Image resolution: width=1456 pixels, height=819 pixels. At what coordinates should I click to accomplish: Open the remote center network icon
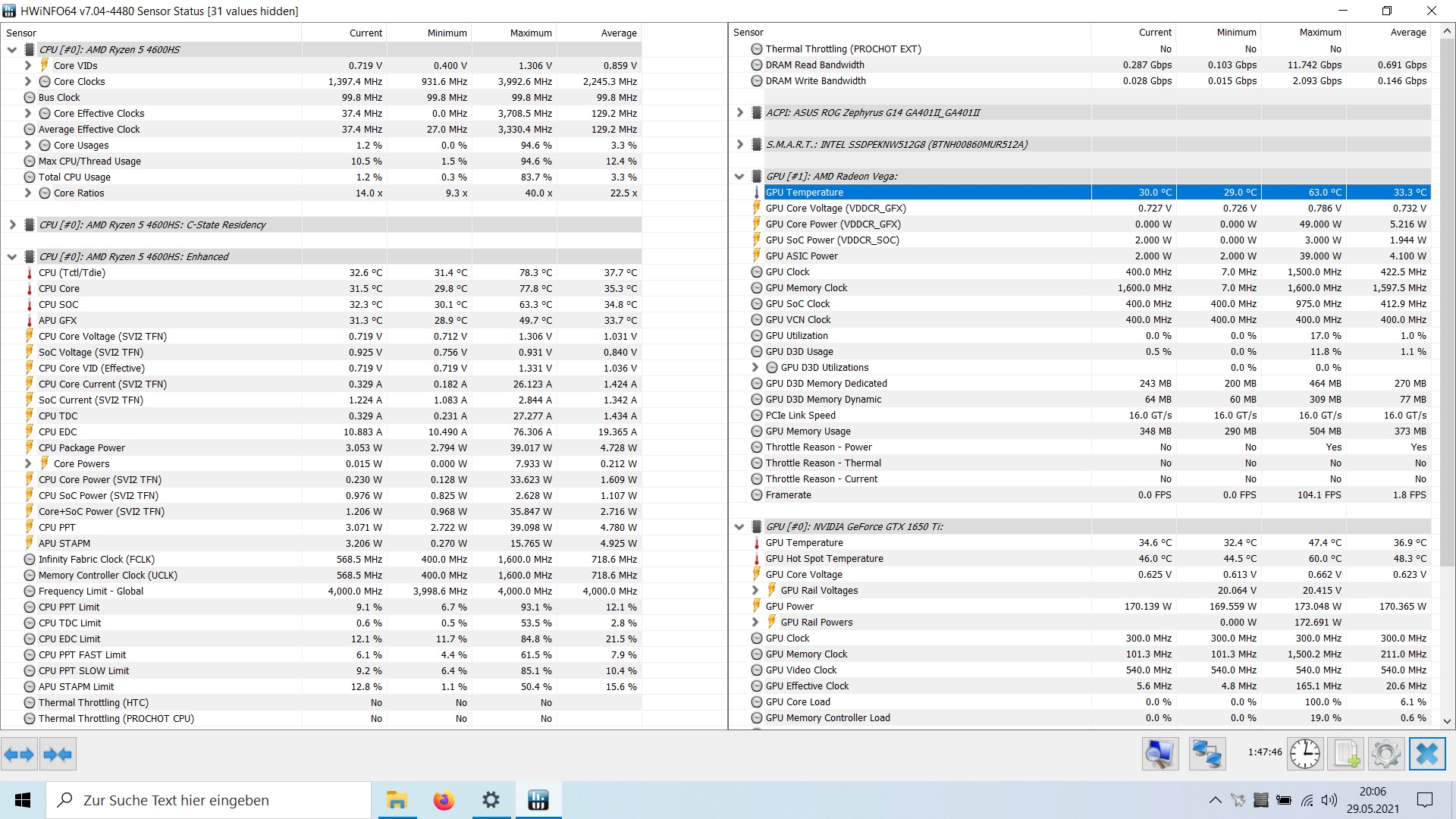(x=1207, y=754)
